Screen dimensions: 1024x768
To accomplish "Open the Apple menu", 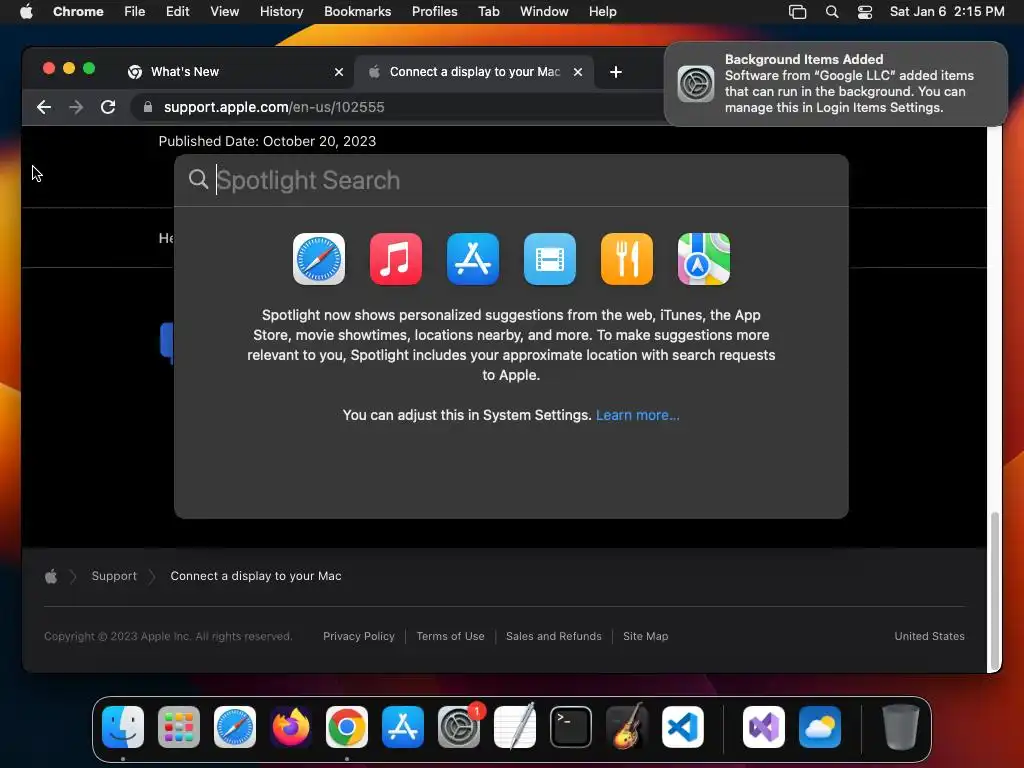I will coord(26,11).
